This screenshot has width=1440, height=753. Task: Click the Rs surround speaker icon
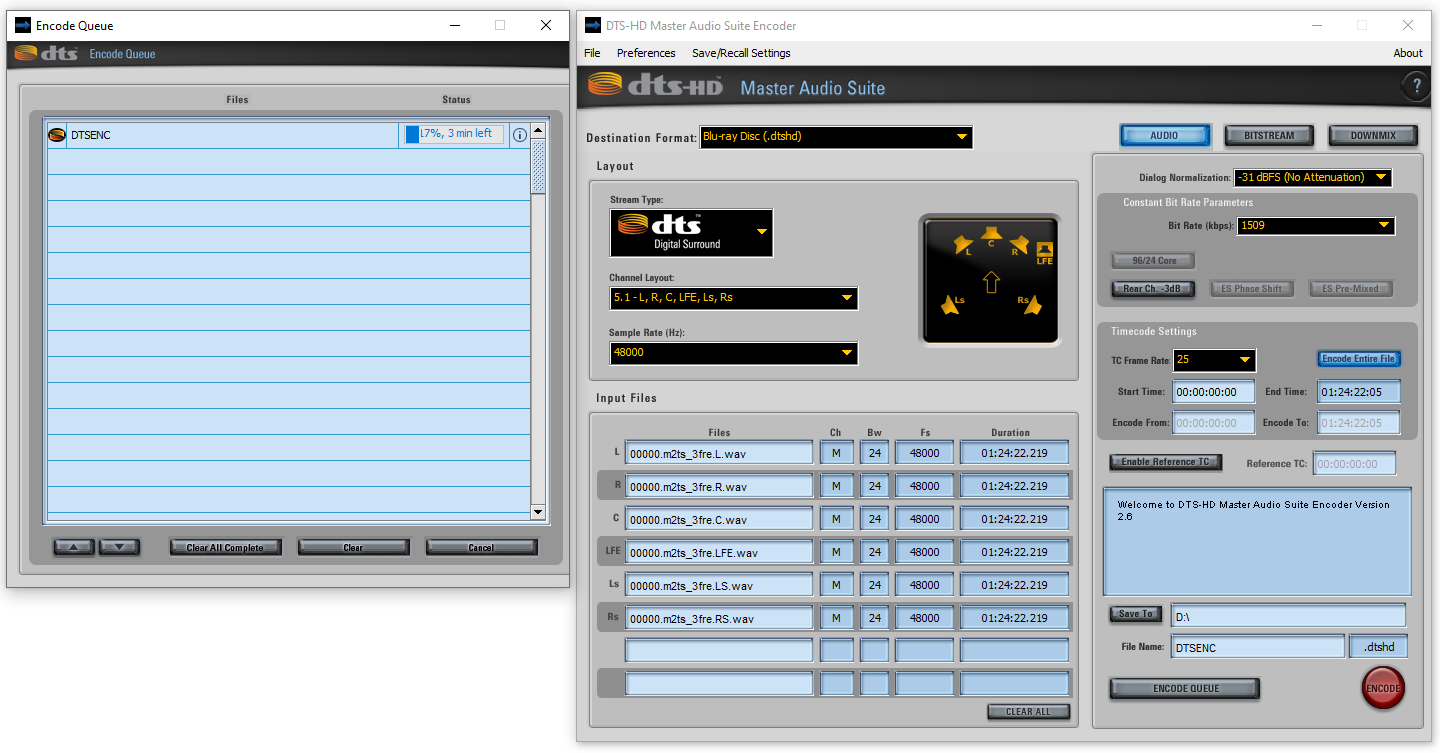click(1029, 303)
